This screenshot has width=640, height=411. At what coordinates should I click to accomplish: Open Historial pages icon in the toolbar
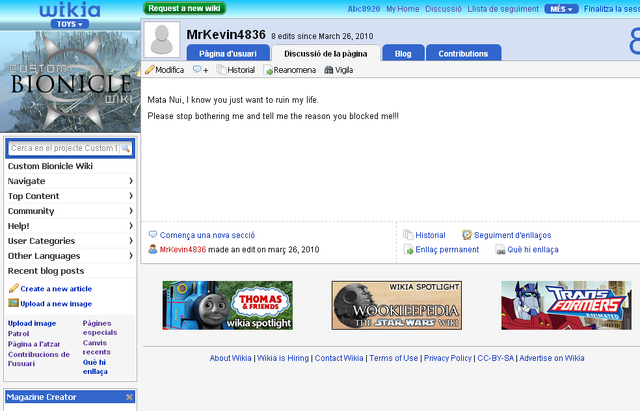[x=221, y=70]
